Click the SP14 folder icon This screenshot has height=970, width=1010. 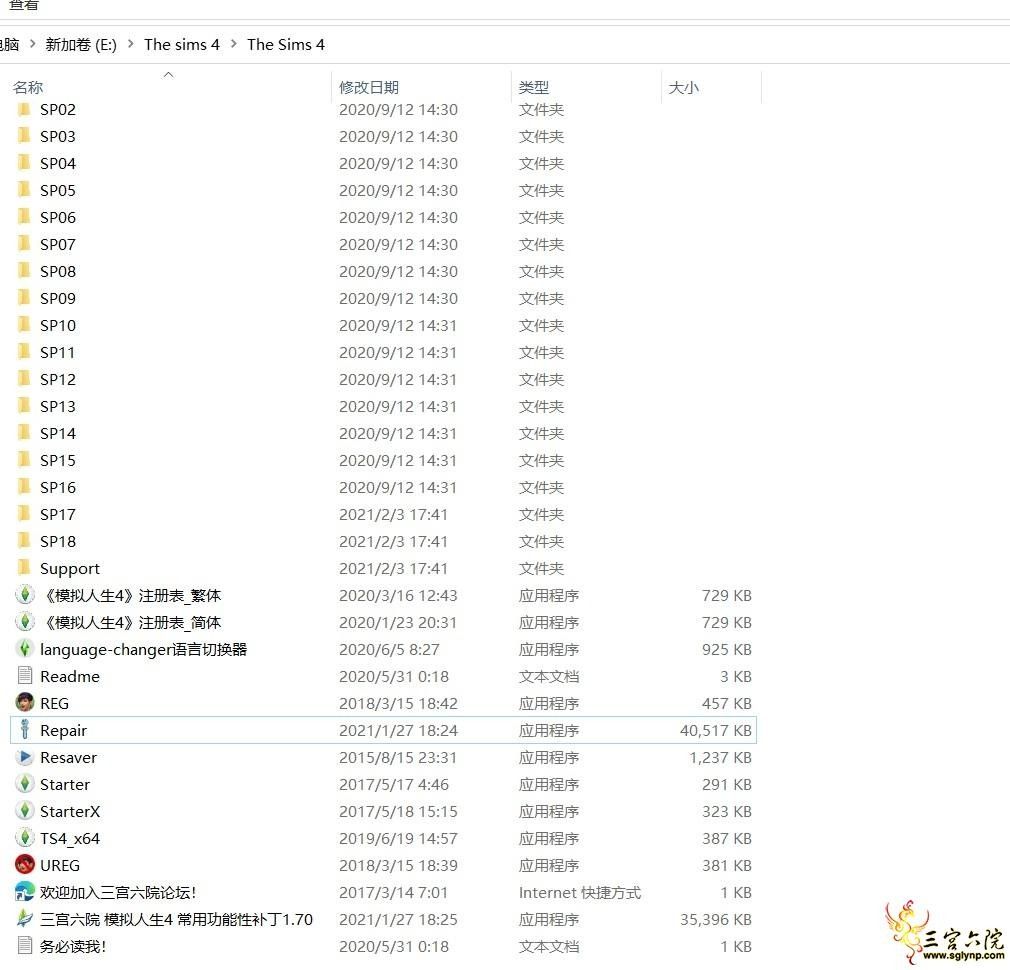coord(24,433)
